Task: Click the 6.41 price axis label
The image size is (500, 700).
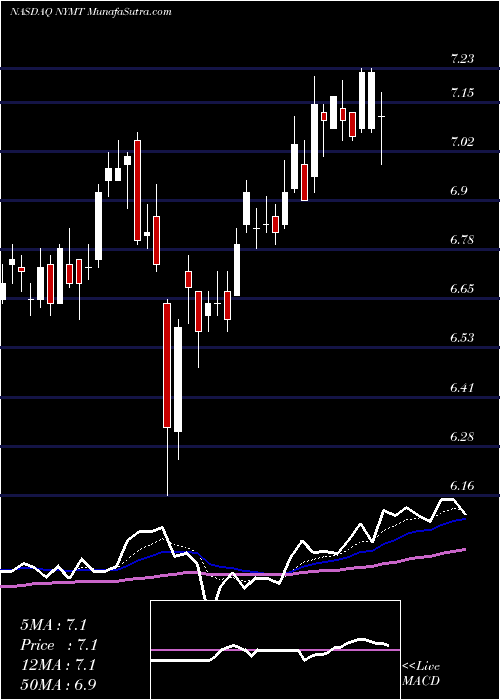Action: coord(462,387)
